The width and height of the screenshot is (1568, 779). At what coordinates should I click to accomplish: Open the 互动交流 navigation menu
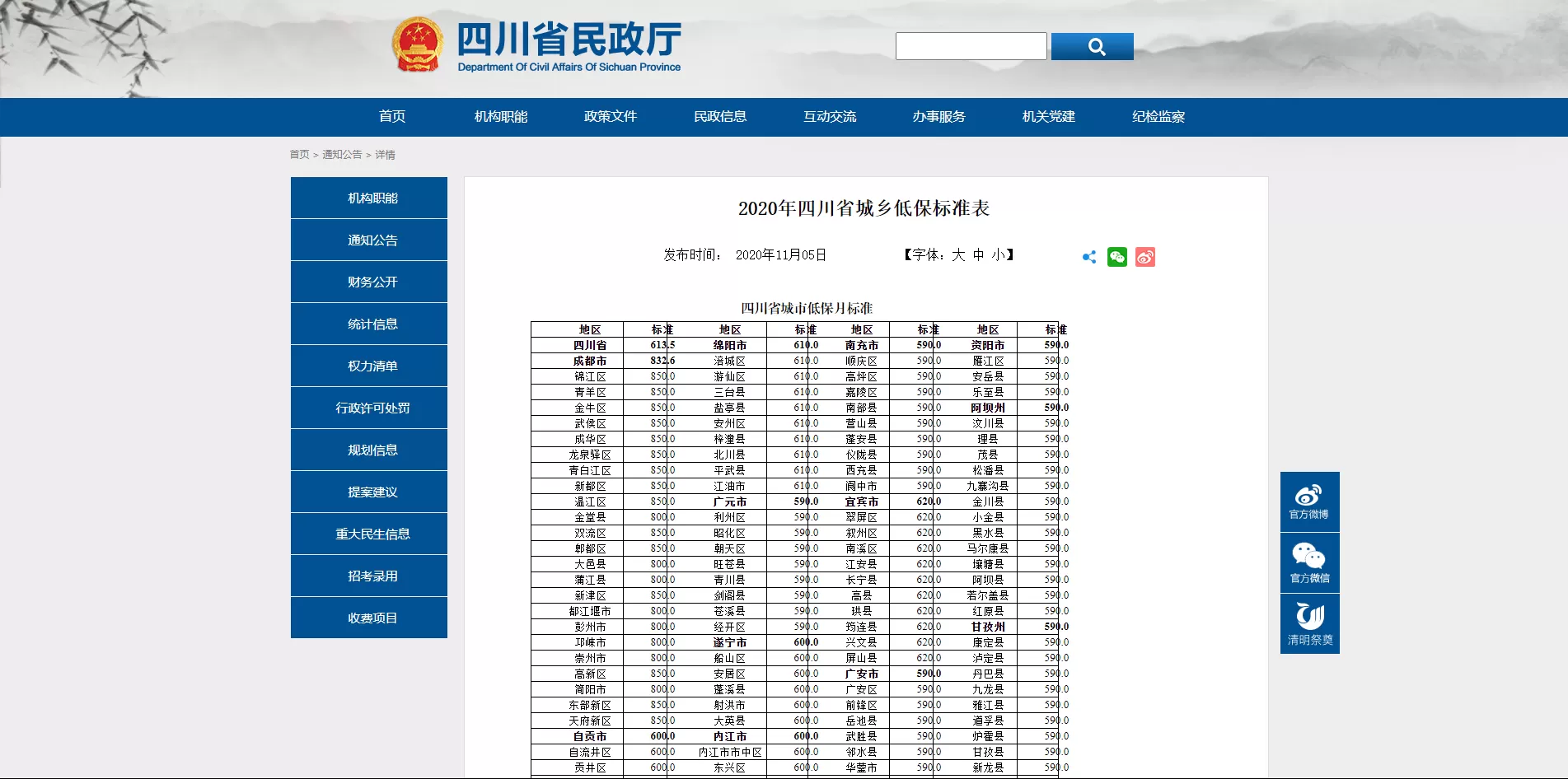click(829, 117)
